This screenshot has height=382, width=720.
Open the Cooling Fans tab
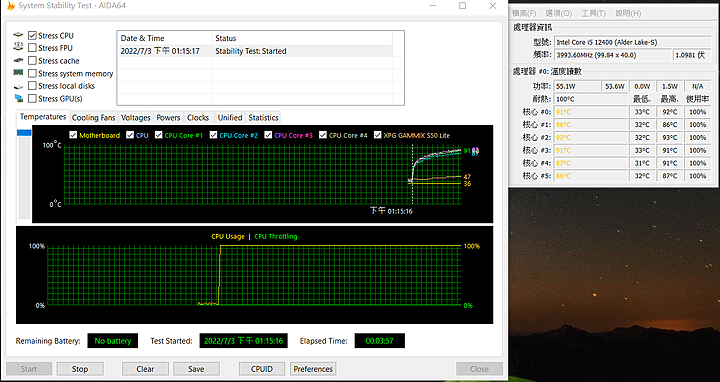pos(93,118)
